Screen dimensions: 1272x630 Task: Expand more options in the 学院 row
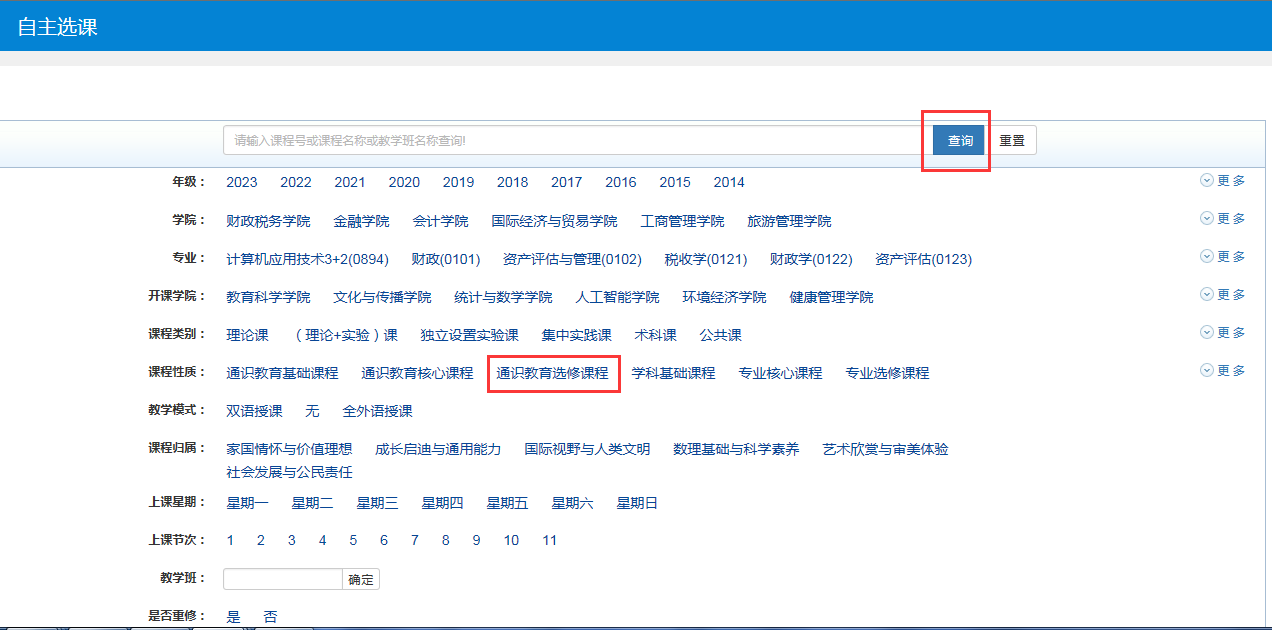[1222, 219]
